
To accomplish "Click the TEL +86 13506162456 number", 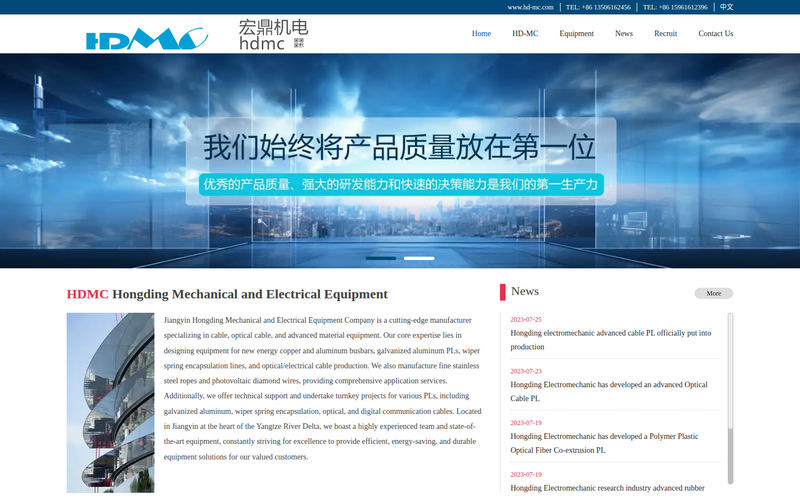I will 598,7.
